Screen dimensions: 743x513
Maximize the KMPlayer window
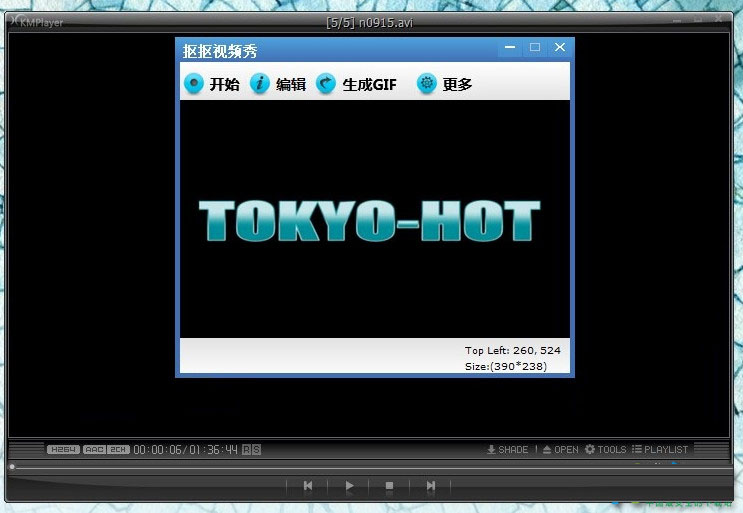click(698, 19)
